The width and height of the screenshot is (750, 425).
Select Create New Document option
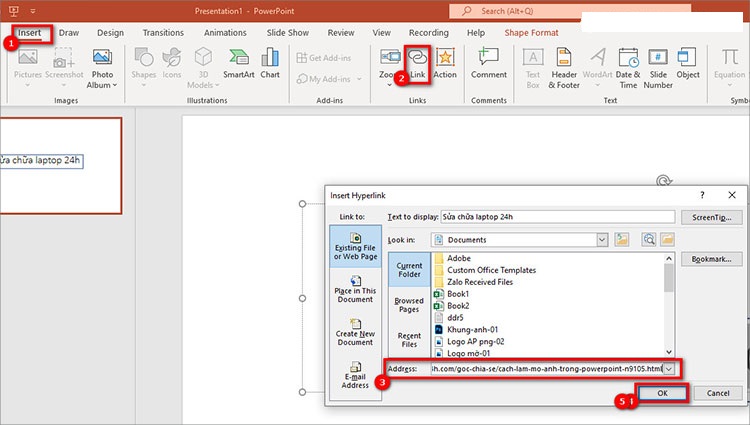355,333
